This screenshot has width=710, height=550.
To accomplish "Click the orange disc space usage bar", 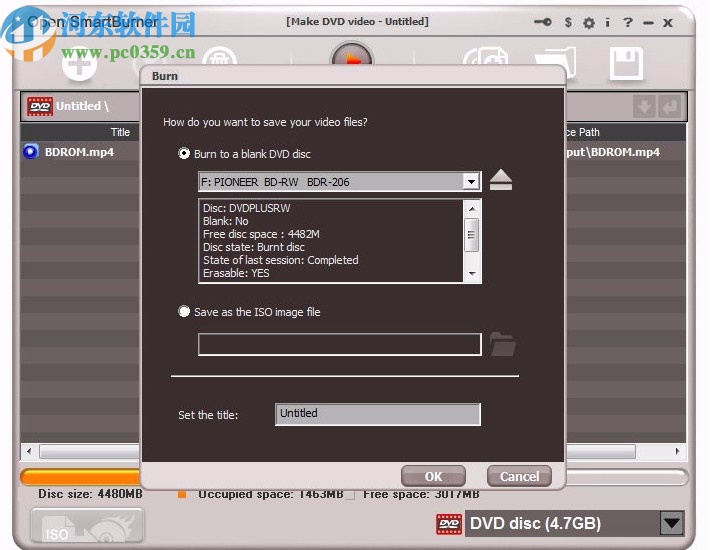I will (x=81, y=477).
